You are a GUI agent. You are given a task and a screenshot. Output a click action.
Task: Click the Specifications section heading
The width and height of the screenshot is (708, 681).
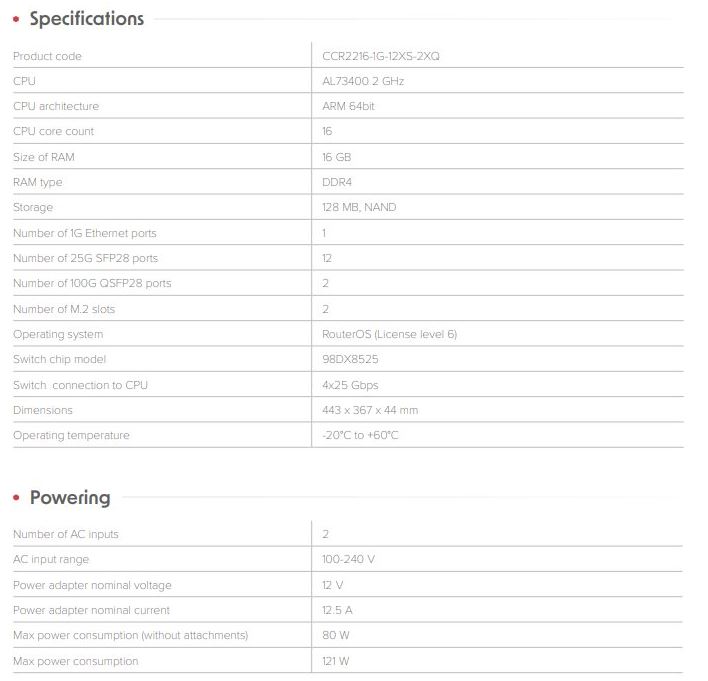click(86, 18)
